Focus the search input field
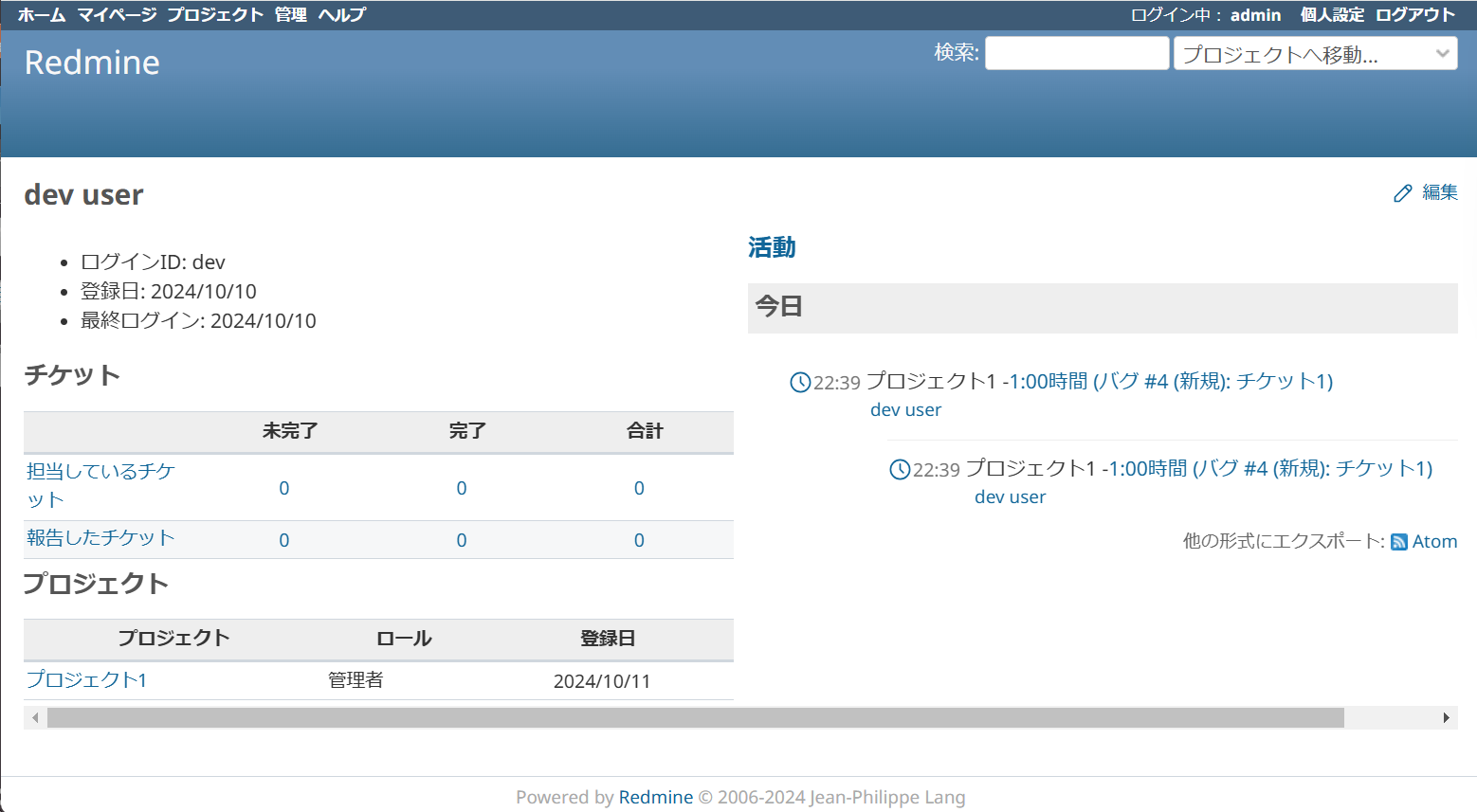Screen dimensions: 1477x812 tap(1077, 53)
